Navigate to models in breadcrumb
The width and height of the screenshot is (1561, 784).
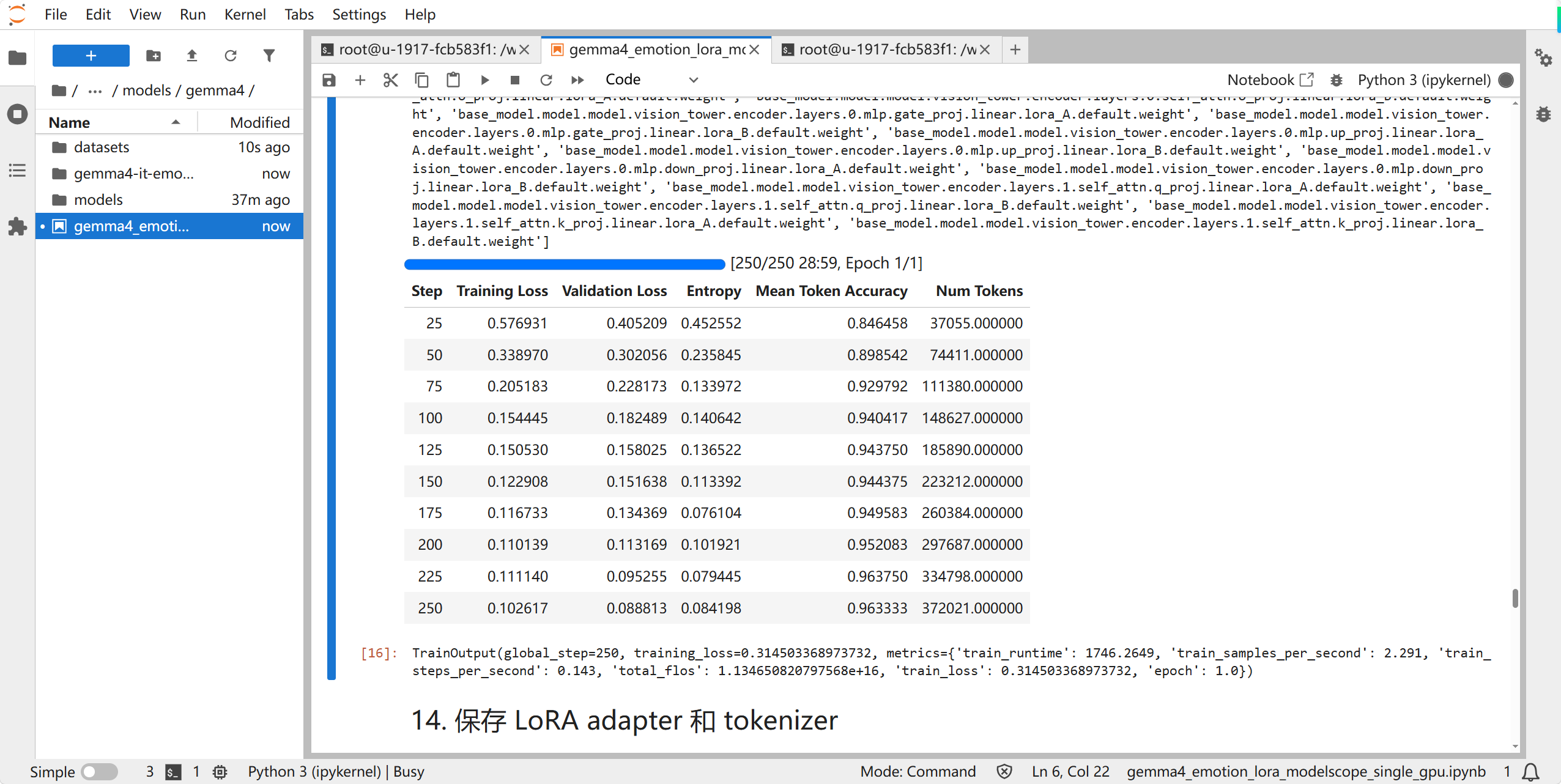(147, 91)
